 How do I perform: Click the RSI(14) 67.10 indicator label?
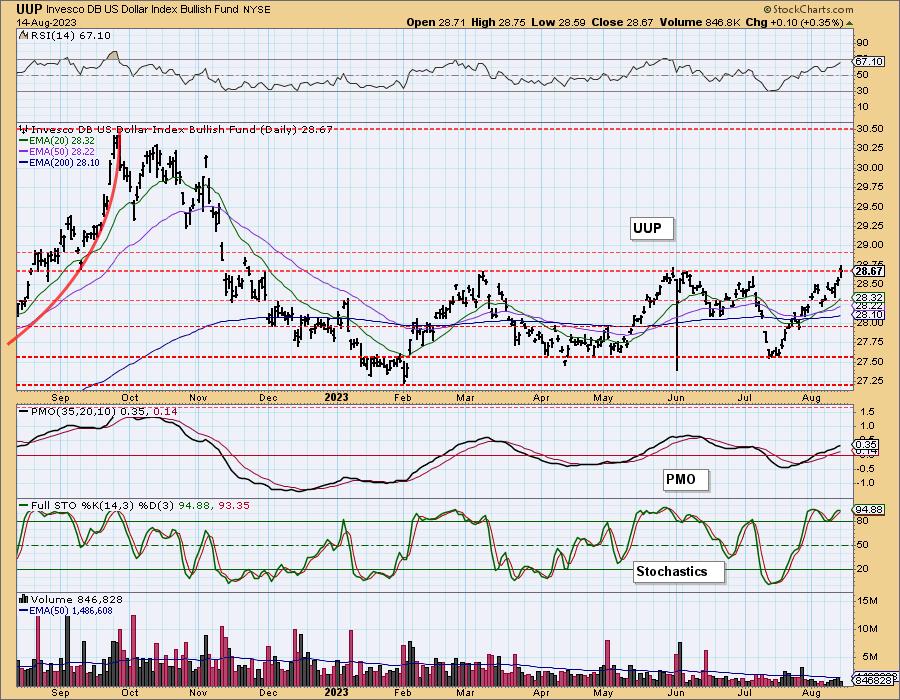(x=69, y=35)
